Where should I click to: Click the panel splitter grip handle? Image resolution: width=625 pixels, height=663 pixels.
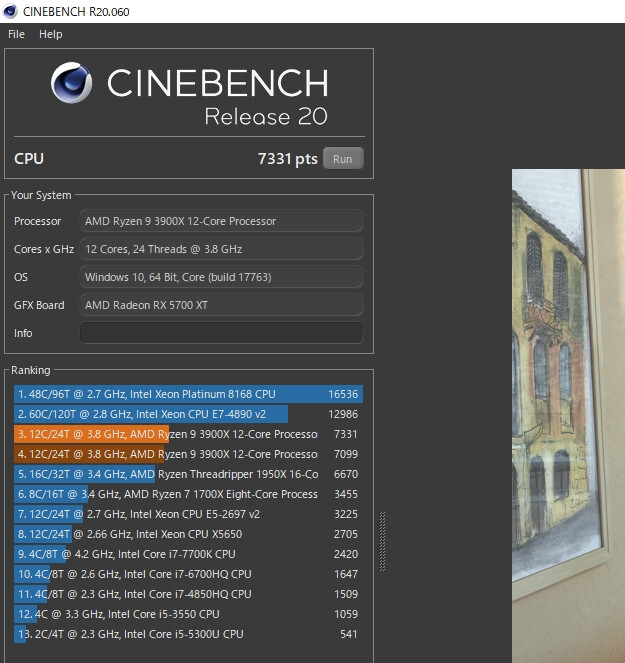coord(382,541)
